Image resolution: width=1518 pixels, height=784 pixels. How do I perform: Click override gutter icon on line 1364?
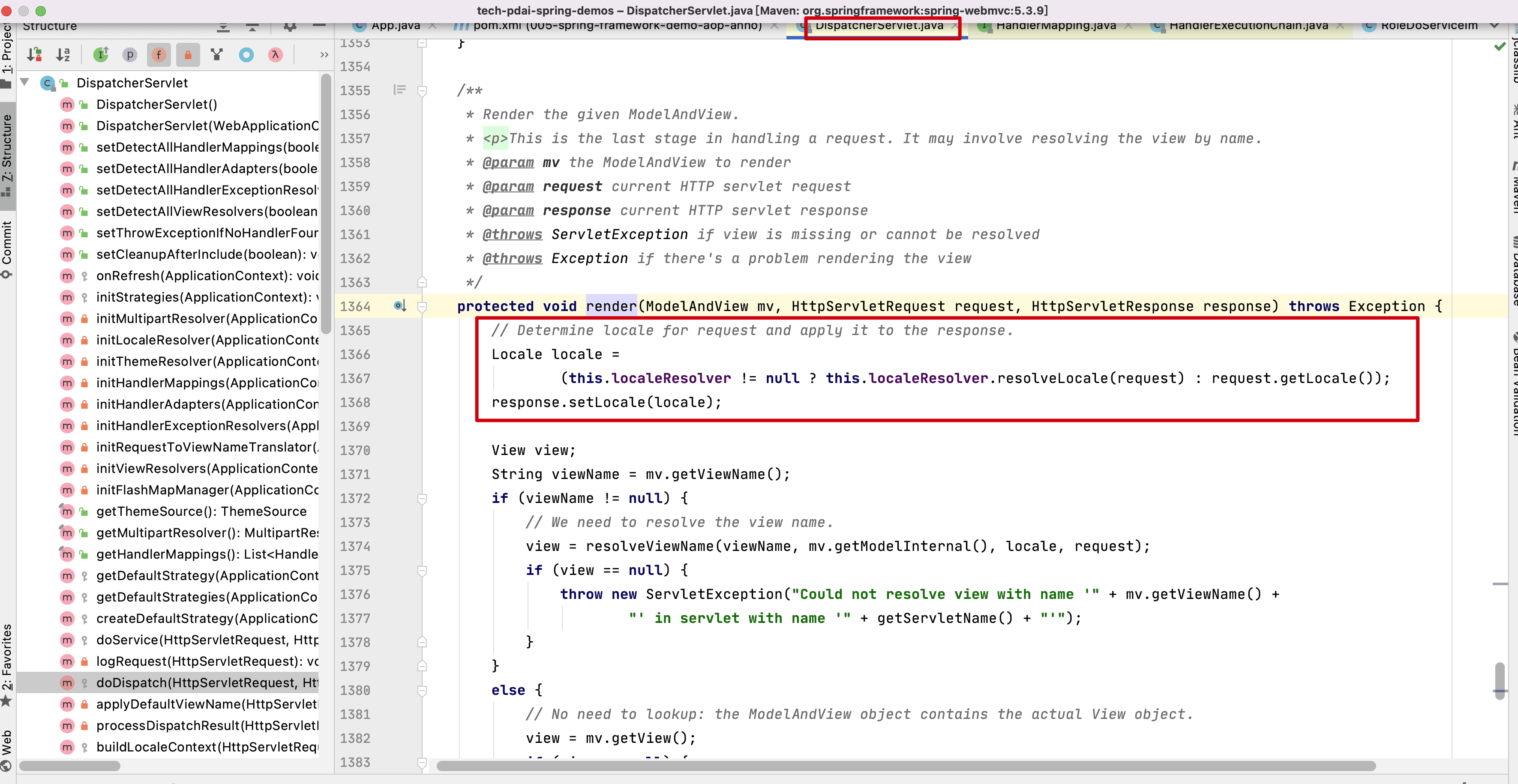(x=399, y=306)
